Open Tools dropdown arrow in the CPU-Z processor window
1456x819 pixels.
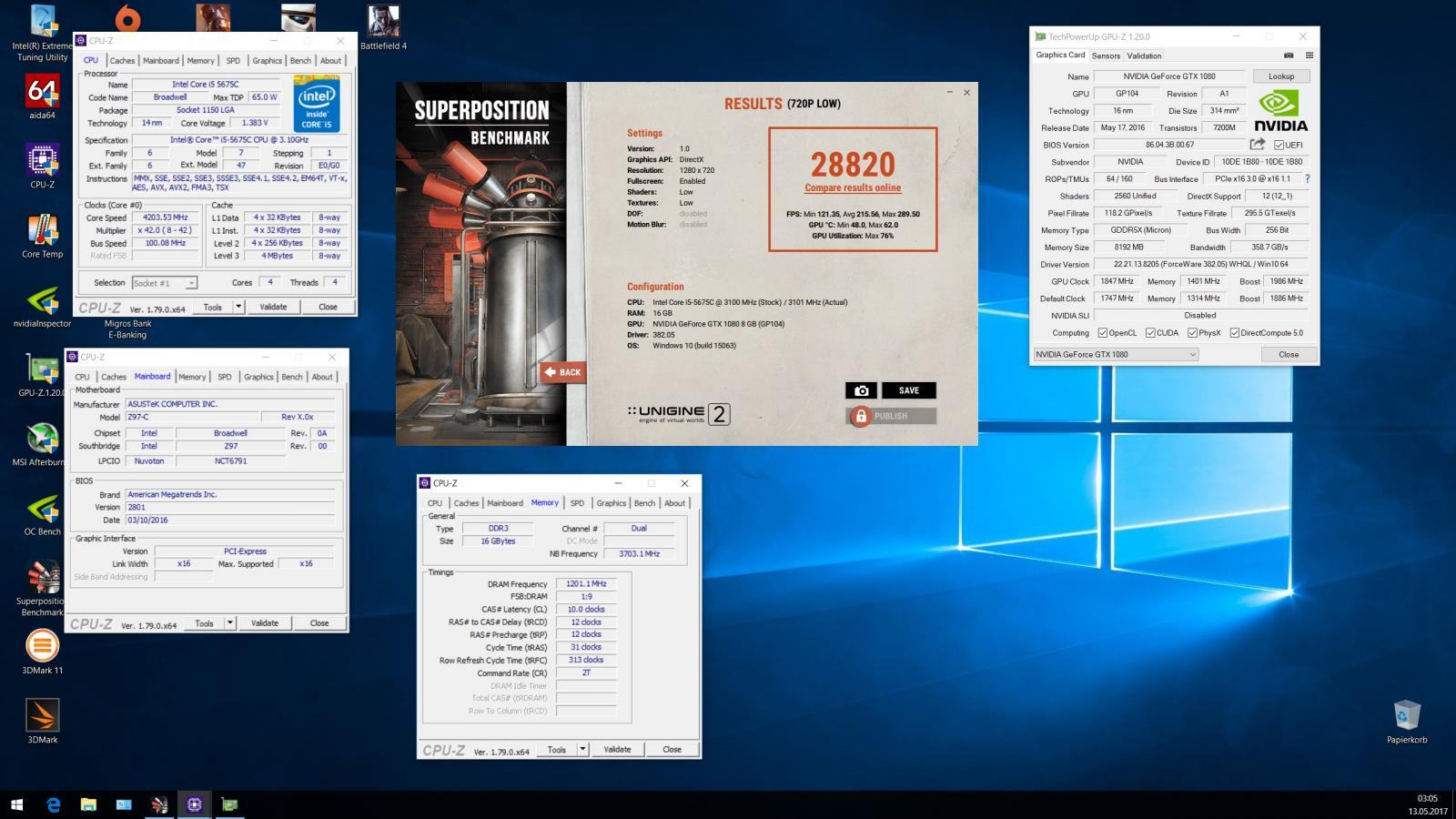[238, 307]
